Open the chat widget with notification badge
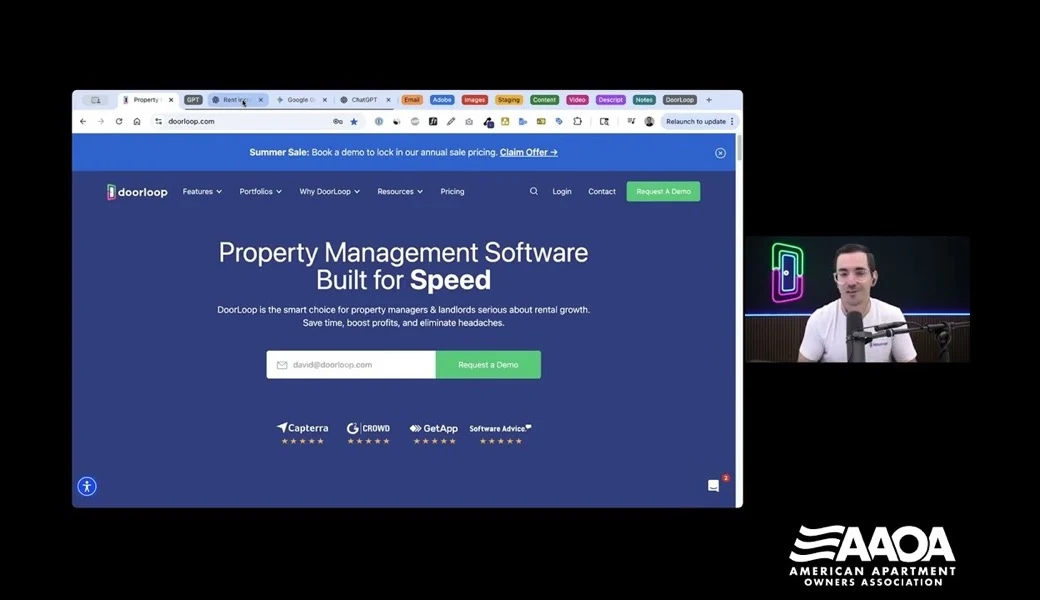 point(714,485)
